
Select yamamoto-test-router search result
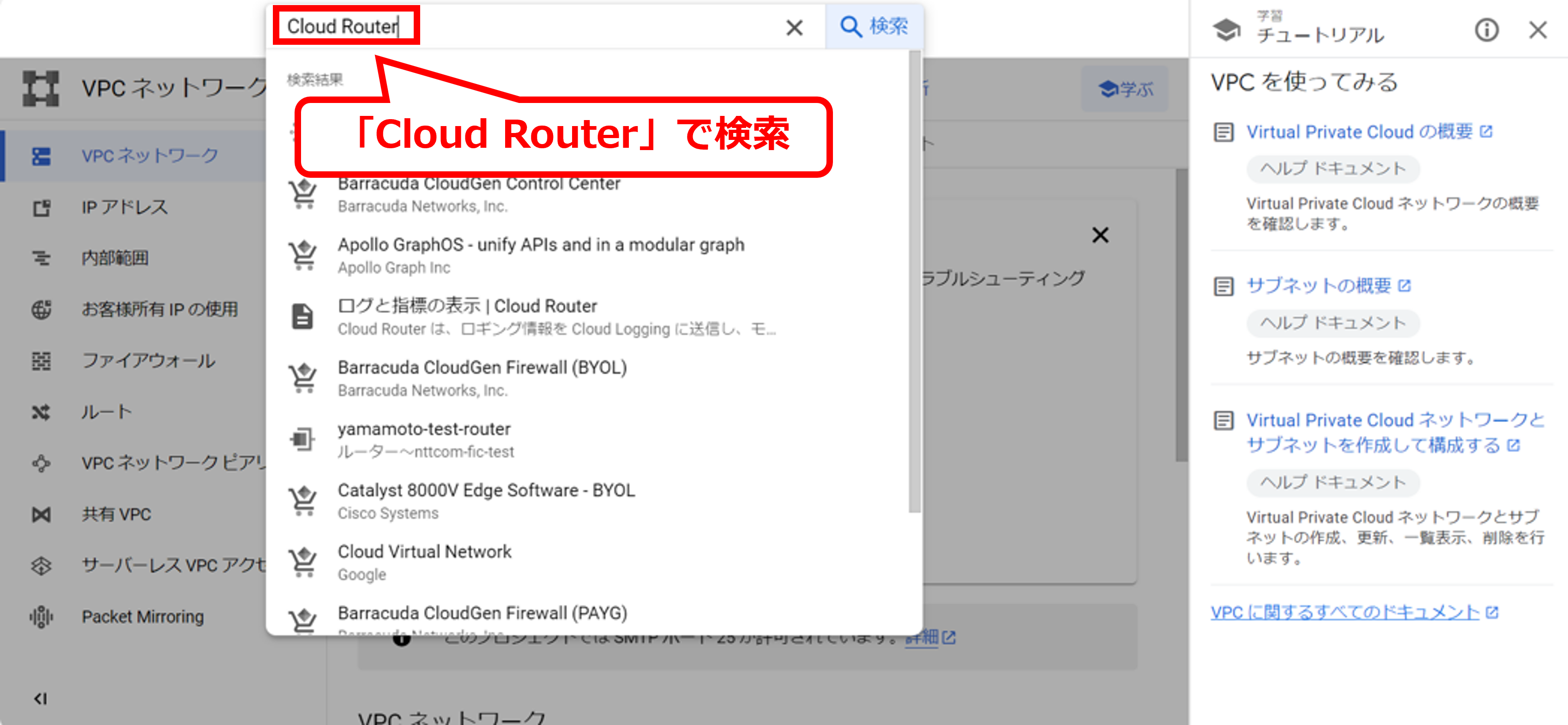click(x=424, y=429)
